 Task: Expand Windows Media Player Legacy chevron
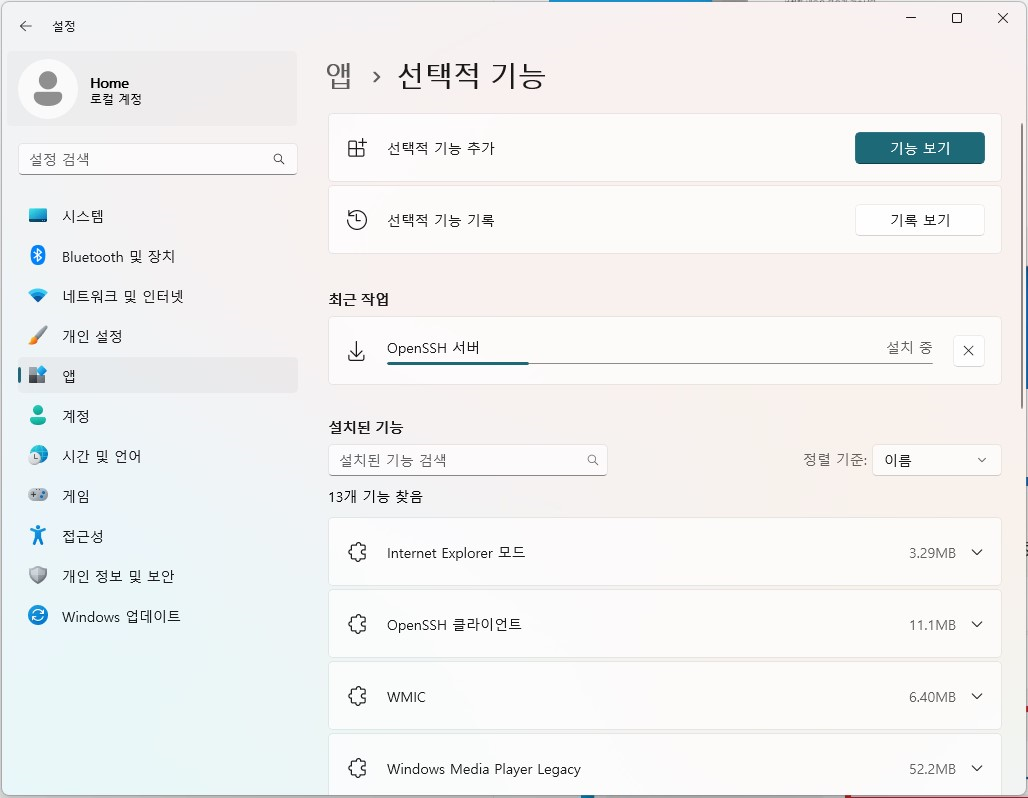pyautogui.click(x=977, y=768)
